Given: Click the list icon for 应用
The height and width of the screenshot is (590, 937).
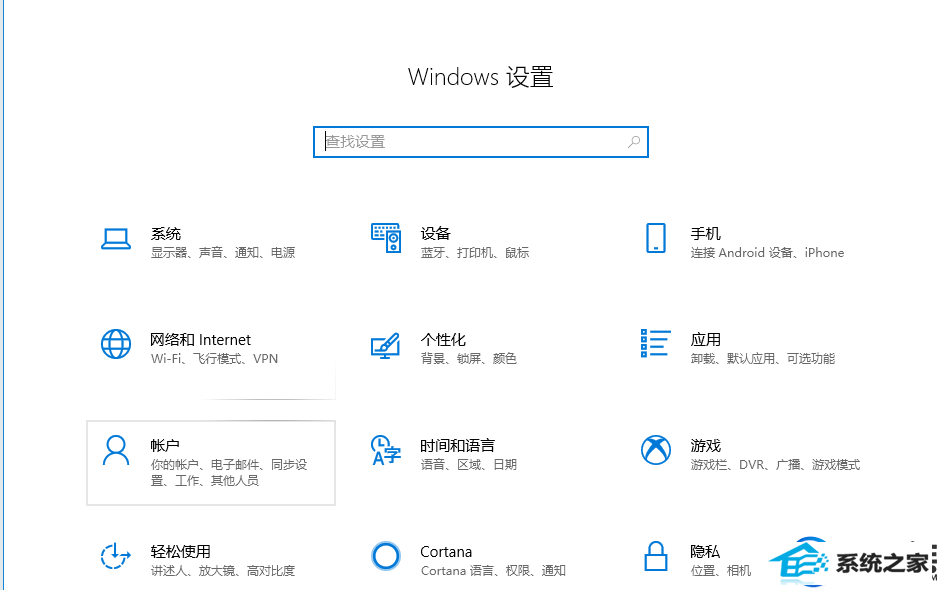Looking at the screenshot, I should click(656, 343).
